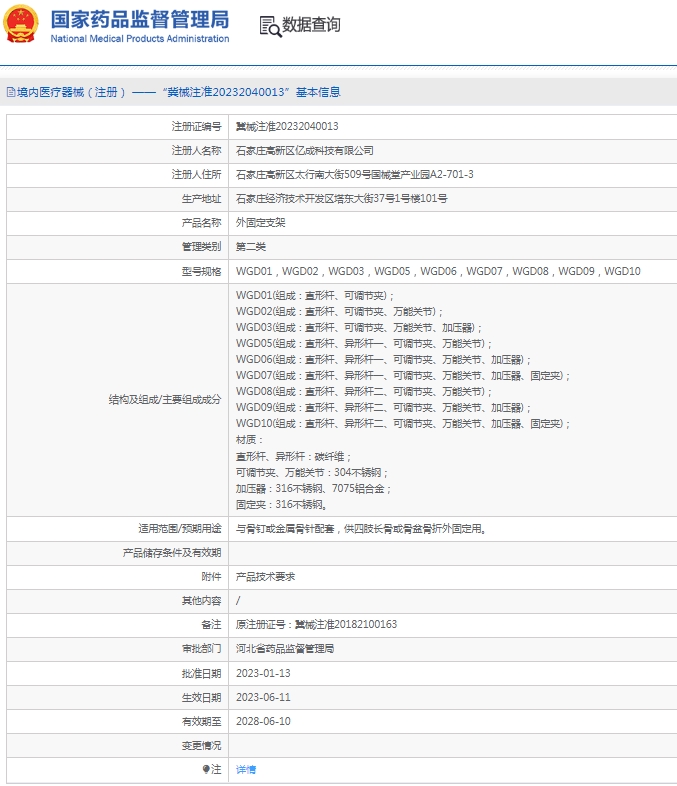677x786 pixels.
Task: Click the 加压器：316不锈钢、7075铝合金 line
Action: click(313, 489)
